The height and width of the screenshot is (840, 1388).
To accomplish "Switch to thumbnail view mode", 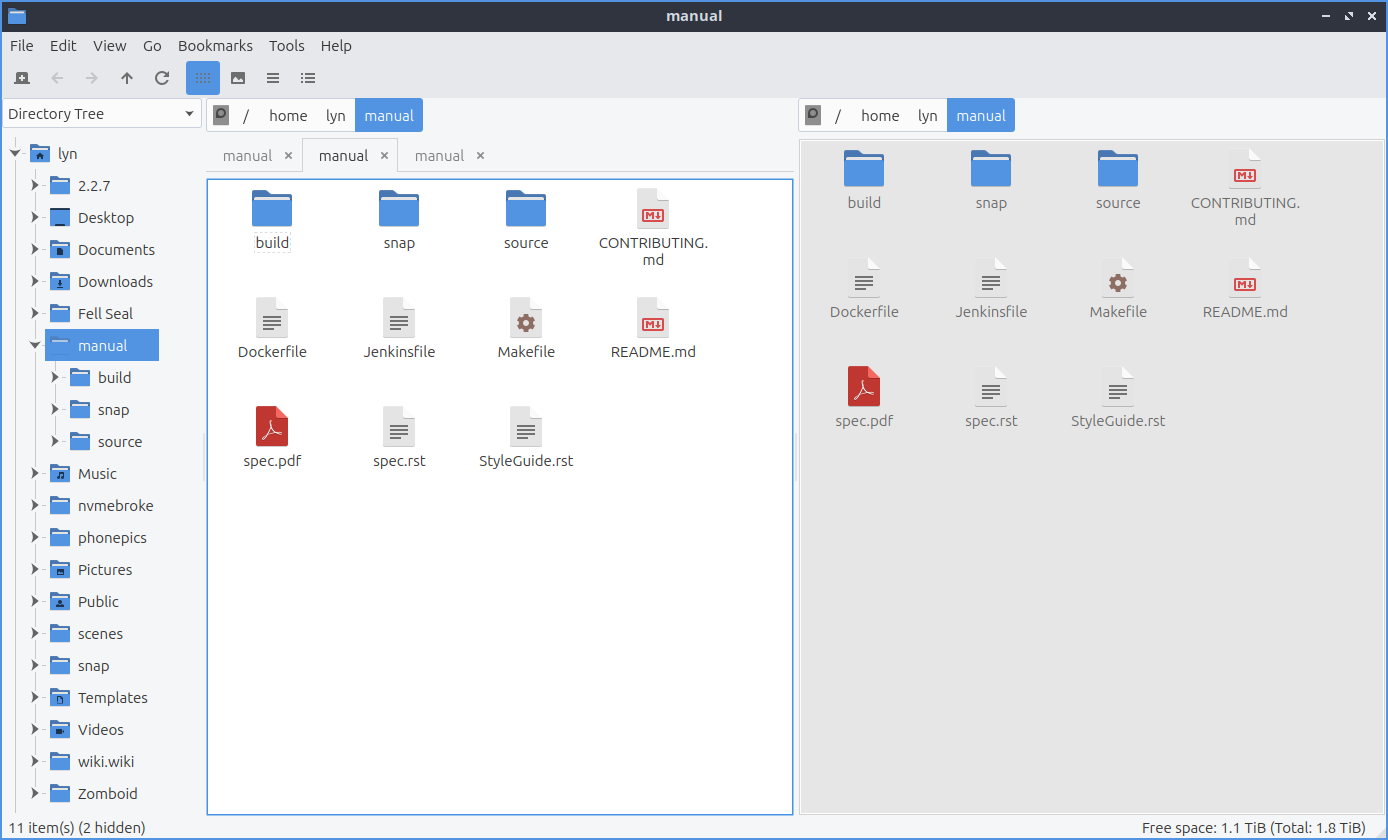I will point(238,78).
